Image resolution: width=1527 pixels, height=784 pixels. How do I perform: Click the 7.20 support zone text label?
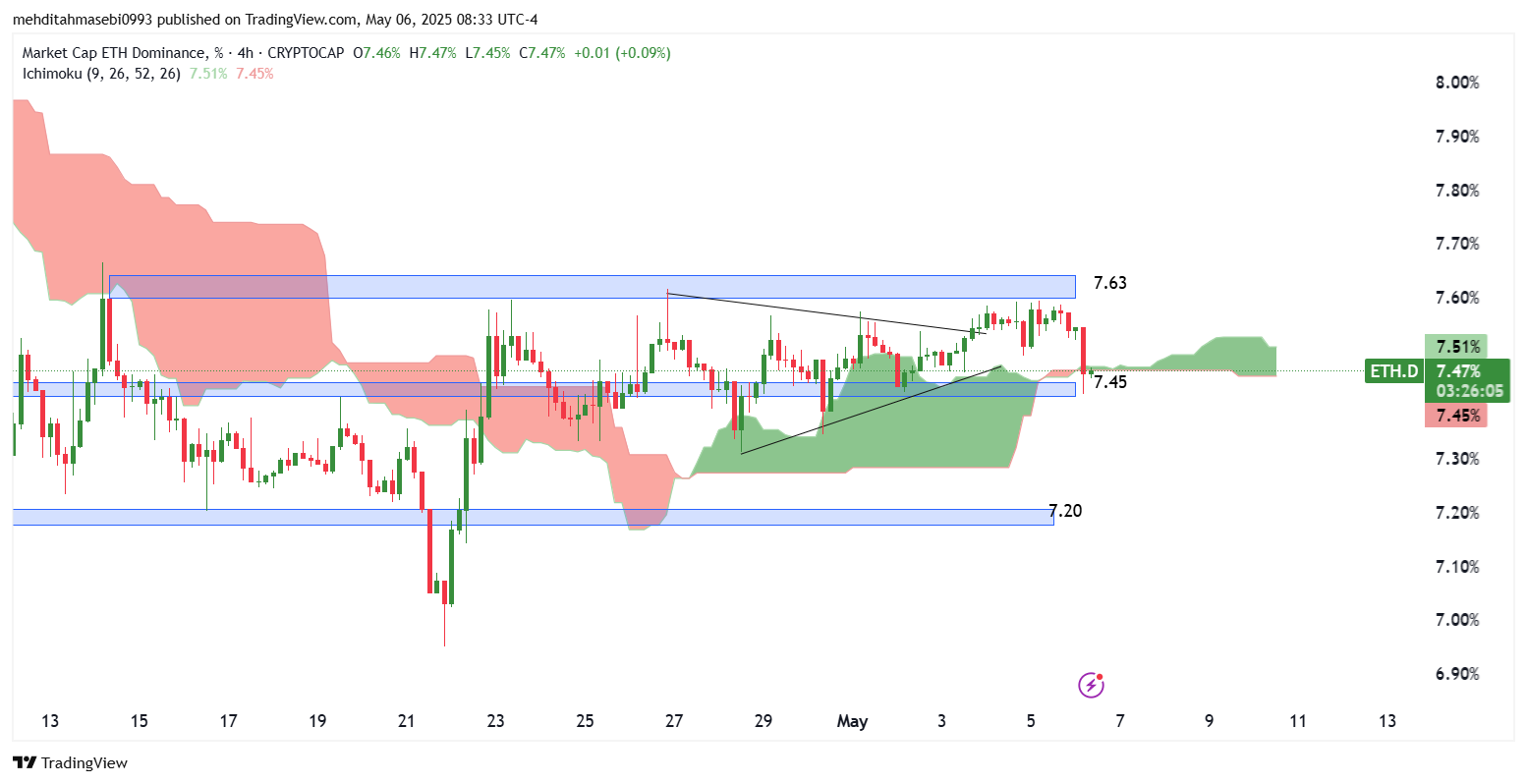pos(1065,511)
